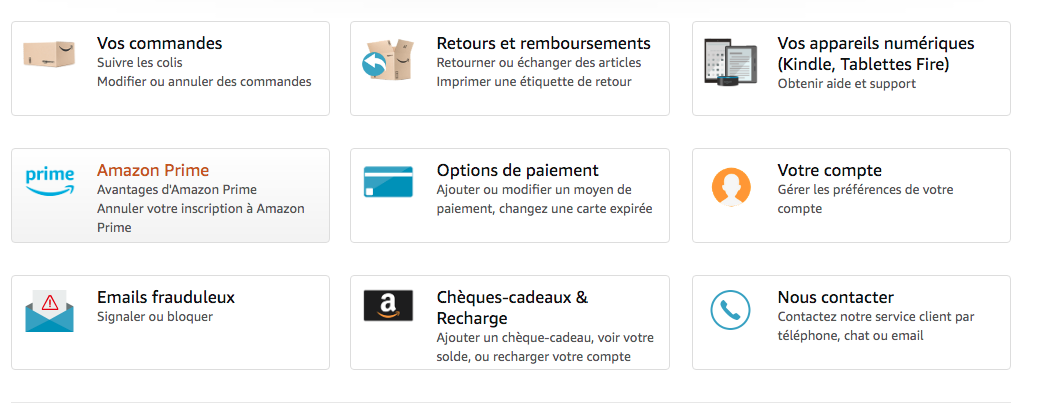Click the Prime logo icon
The height and width of the screenshot is (418, 1053).
[x=50, y=181]
